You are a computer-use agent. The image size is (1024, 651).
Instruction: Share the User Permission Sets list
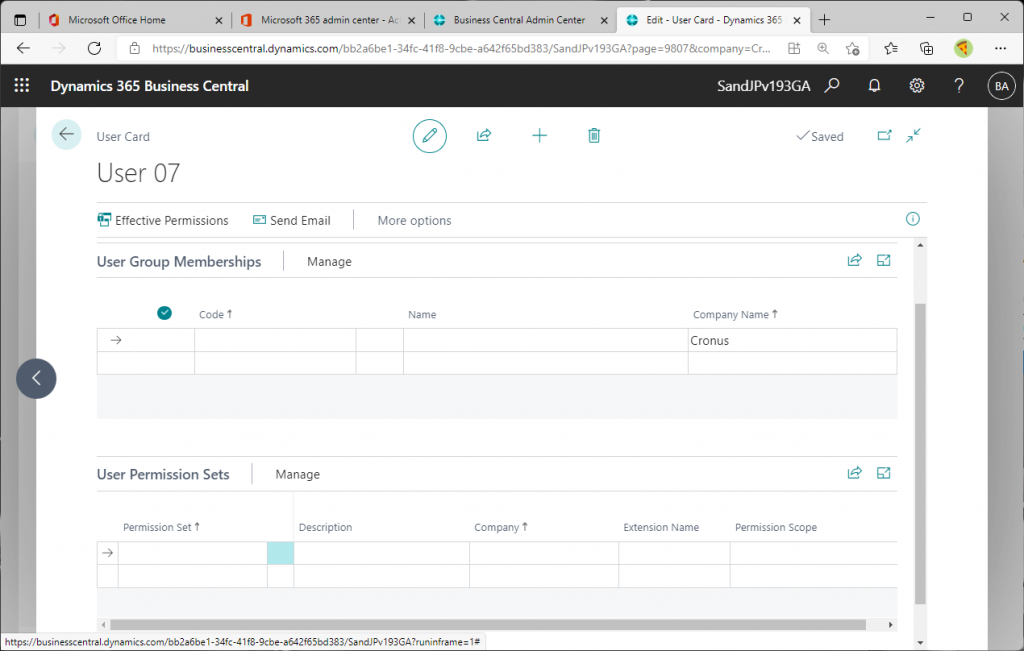coord(854,473)
